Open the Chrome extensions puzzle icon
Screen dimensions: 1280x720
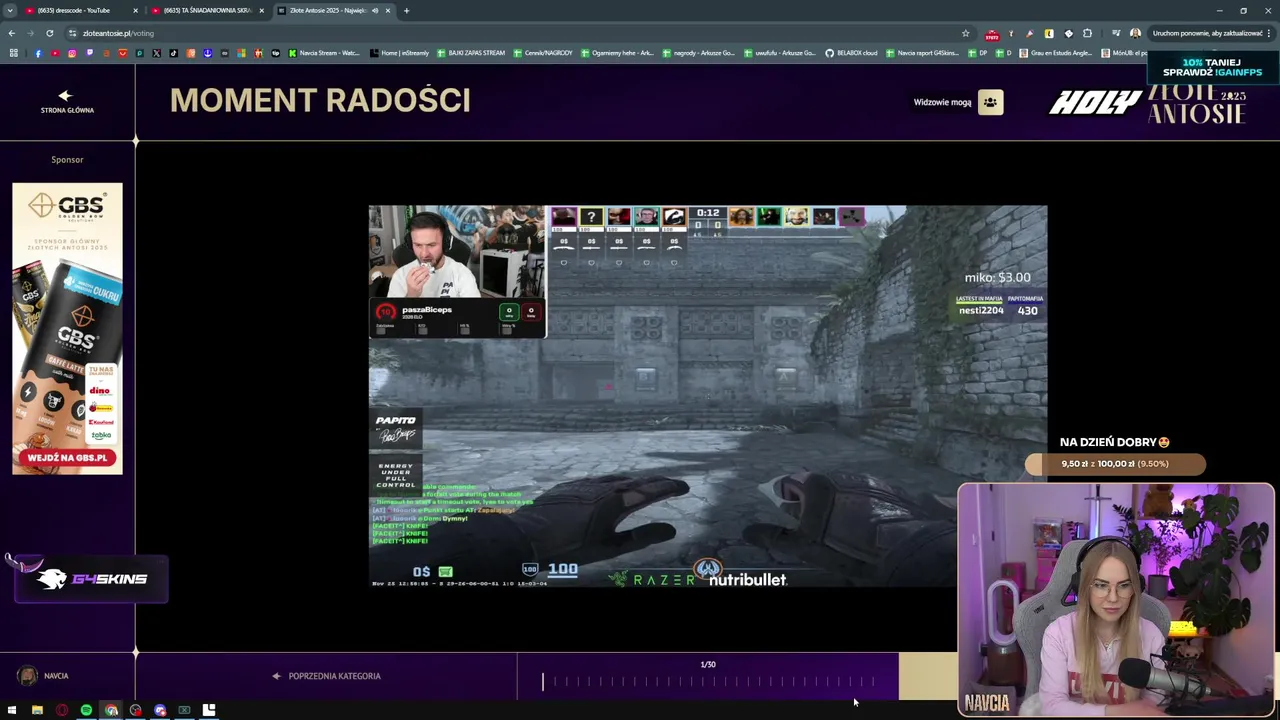point(1087,33)
